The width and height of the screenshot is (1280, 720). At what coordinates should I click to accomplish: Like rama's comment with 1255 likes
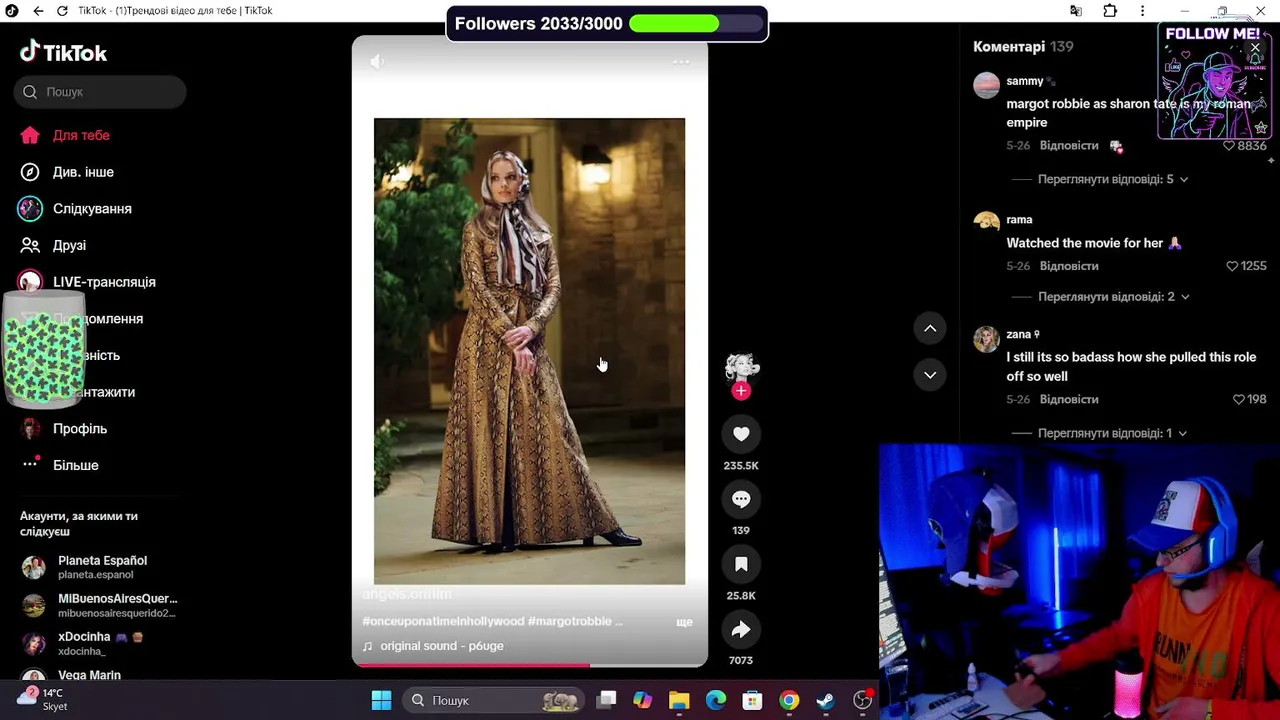1232,266
